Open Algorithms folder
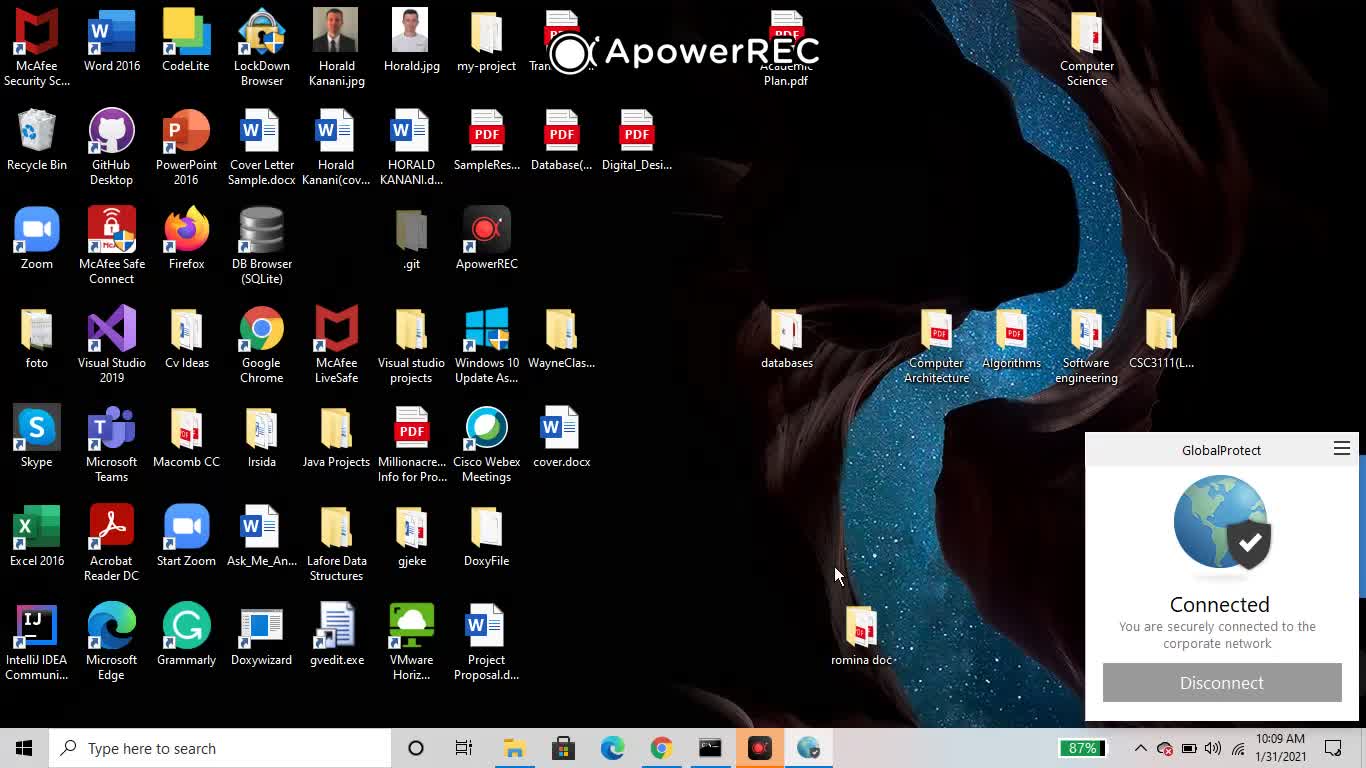This screenshot has height=768, width=1366. point(1011,337)
